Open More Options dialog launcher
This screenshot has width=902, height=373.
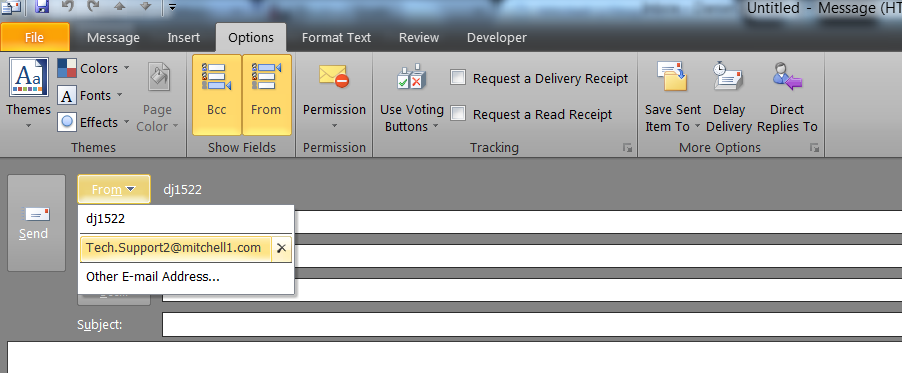[x=814, y=148]
